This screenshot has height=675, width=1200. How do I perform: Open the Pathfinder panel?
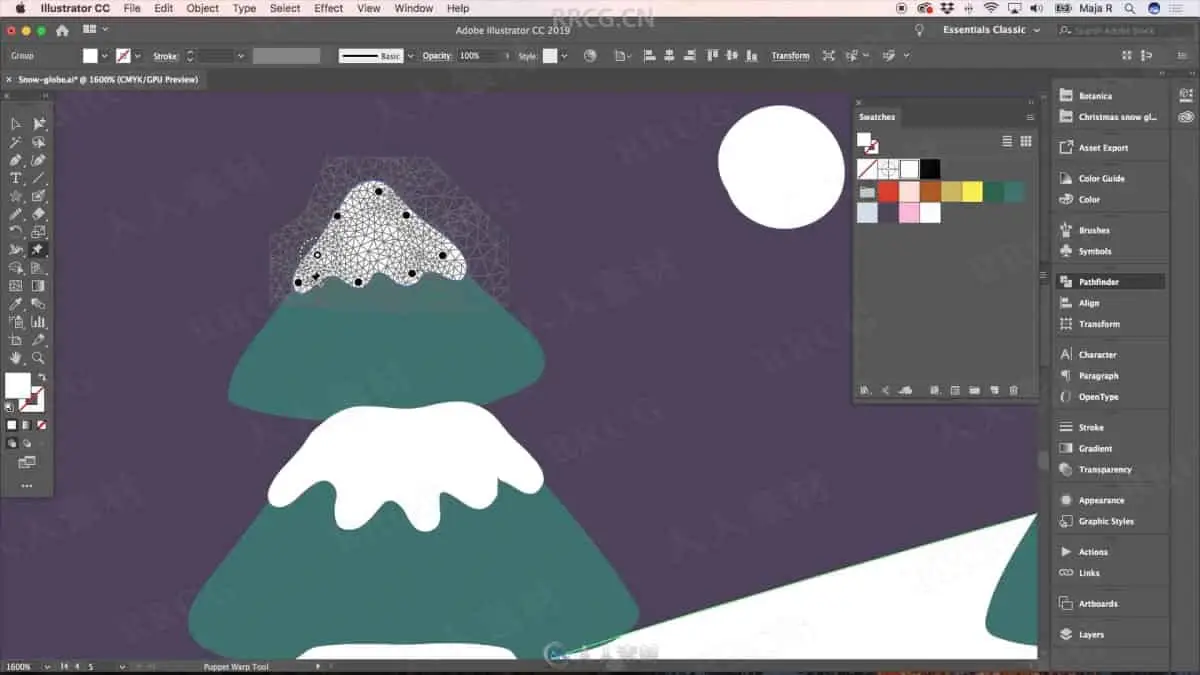coord(1110,282)
